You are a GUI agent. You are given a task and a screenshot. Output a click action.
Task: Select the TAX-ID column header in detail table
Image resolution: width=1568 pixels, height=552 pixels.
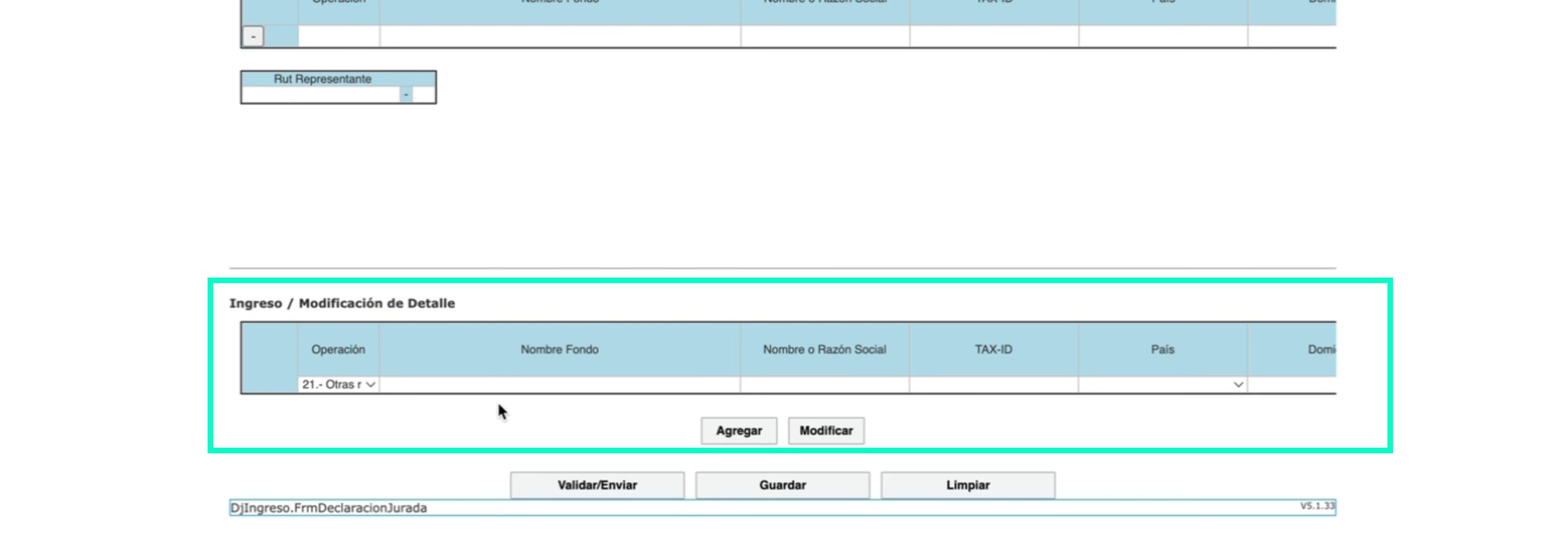pos(993,349)
